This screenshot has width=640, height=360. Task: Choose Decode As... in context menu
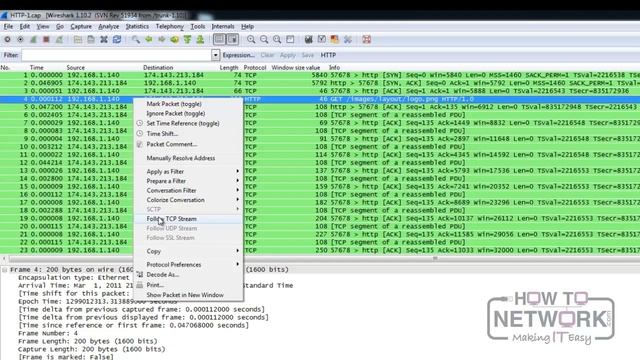(188, 275)
